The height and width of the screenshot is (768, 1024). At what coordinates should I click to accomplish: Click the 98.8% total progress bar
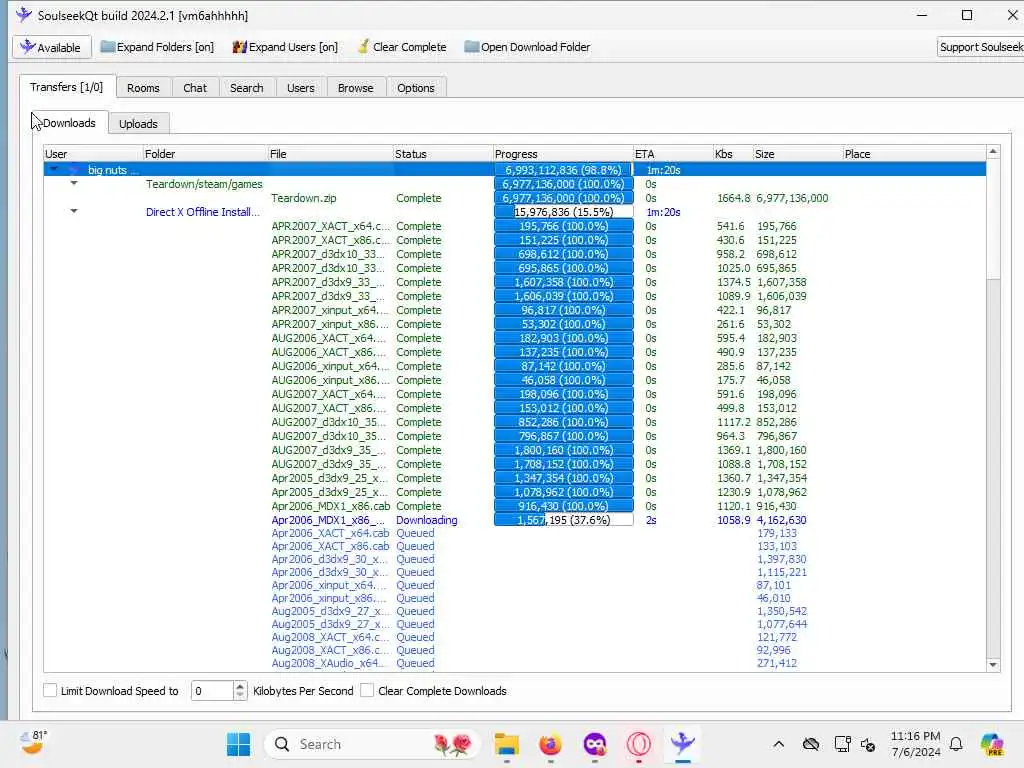point(564,170)
